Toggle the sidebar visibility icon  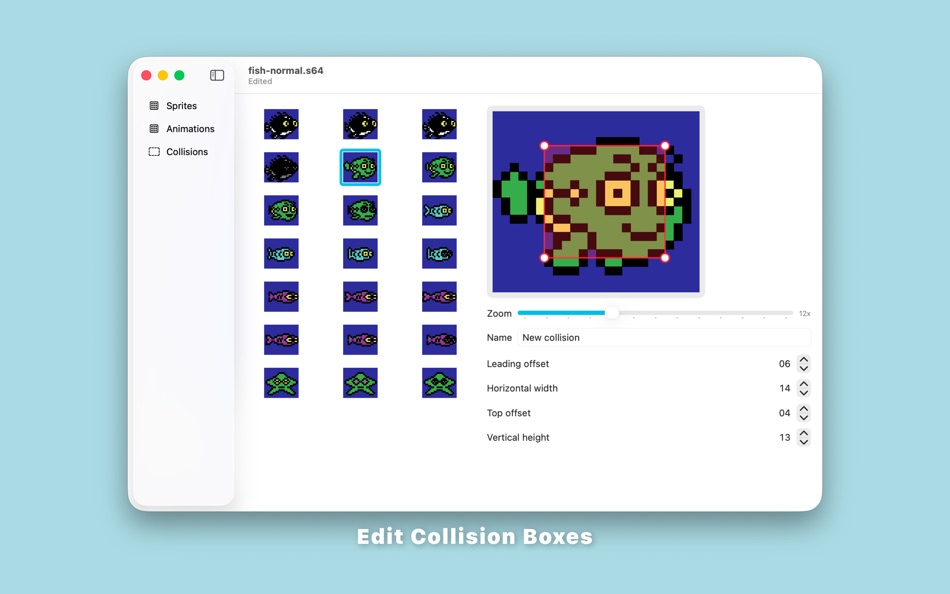pos(216,74)
